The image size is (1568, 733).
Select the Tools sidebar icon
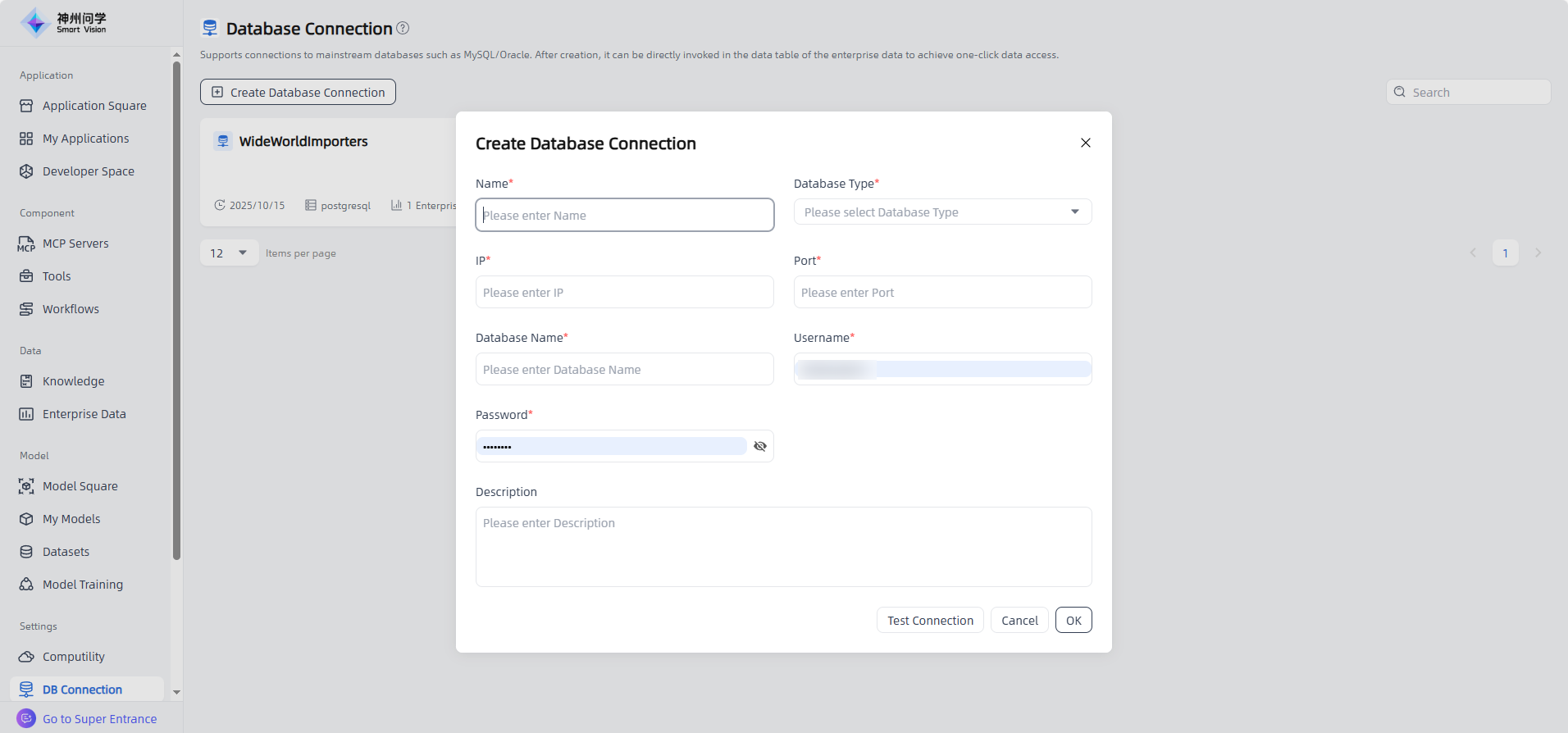point(26,276)
